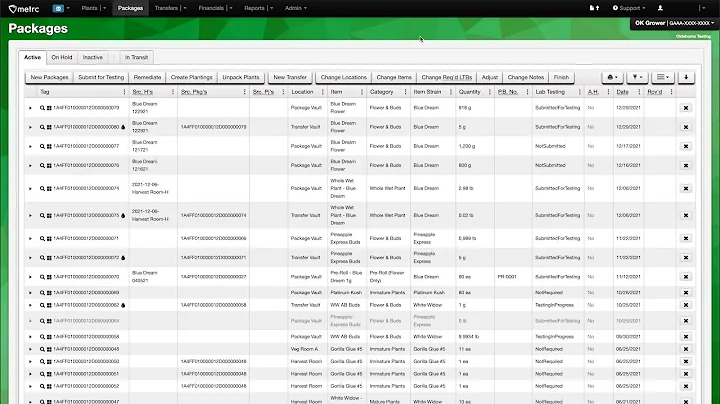Expand row of package ending 0076
The height and width of the screenshot is (404, 720).
click(30, 165)
